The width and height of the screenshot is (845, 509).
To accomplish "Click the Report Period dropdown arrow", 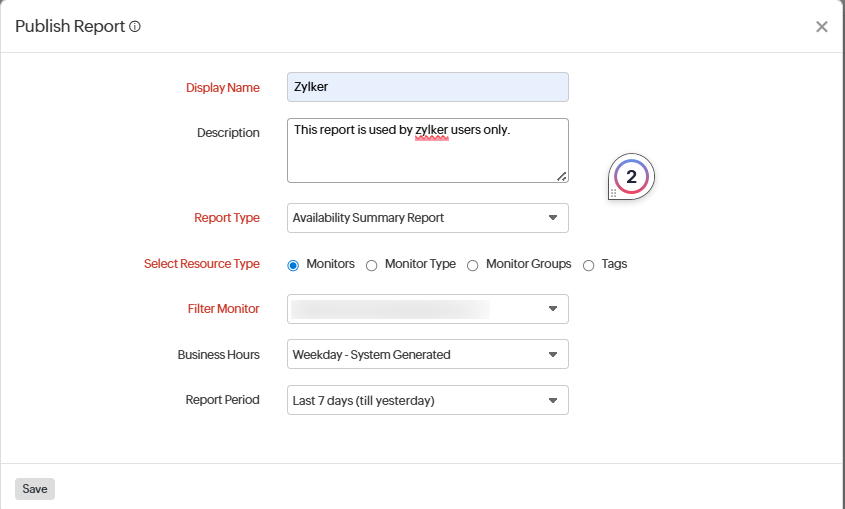I will (553, 401).
